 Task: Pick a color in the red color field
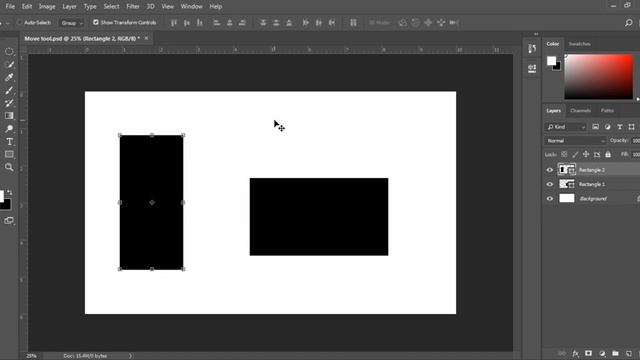pyautogui.click(x=599, y=77)
